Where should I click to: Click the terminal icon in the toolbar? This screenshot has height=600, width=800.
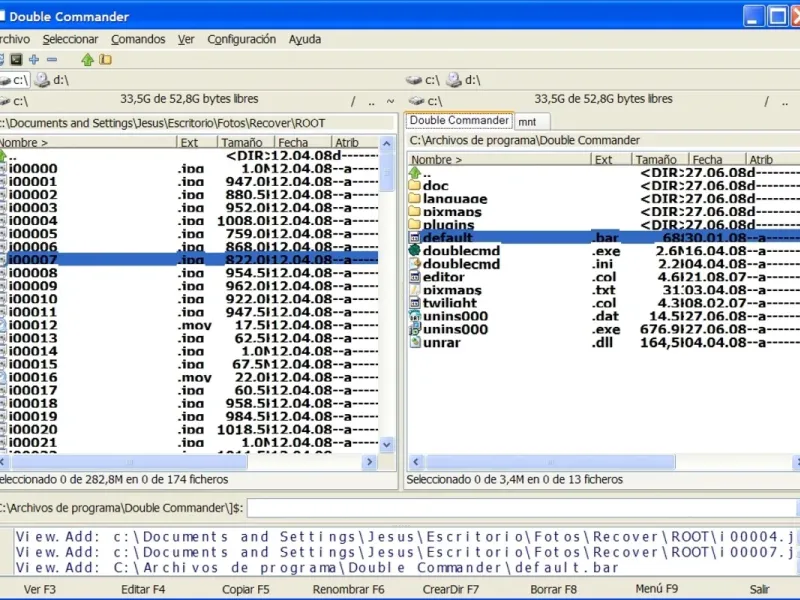[x=14, y=60]
